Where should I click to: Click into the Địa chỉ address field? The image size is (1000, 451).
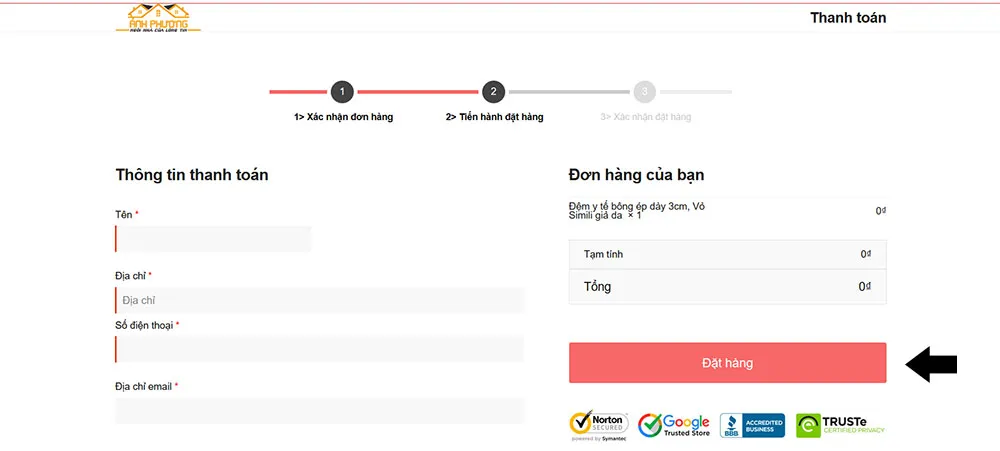pos(320,300)
